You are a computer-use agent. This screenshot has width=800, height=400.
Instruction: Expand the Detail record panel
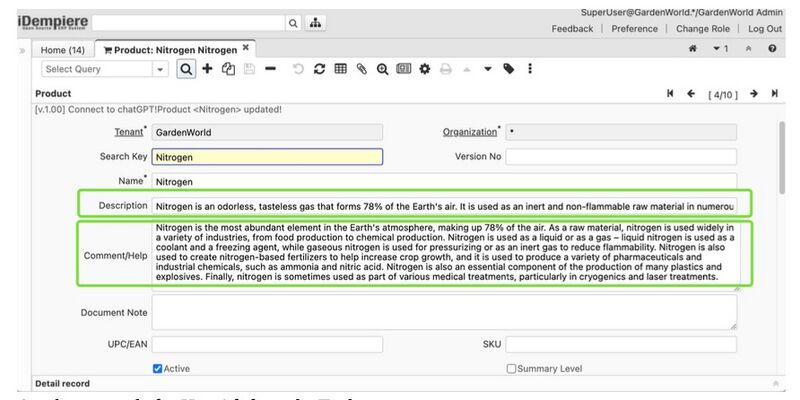click(776, 384)
